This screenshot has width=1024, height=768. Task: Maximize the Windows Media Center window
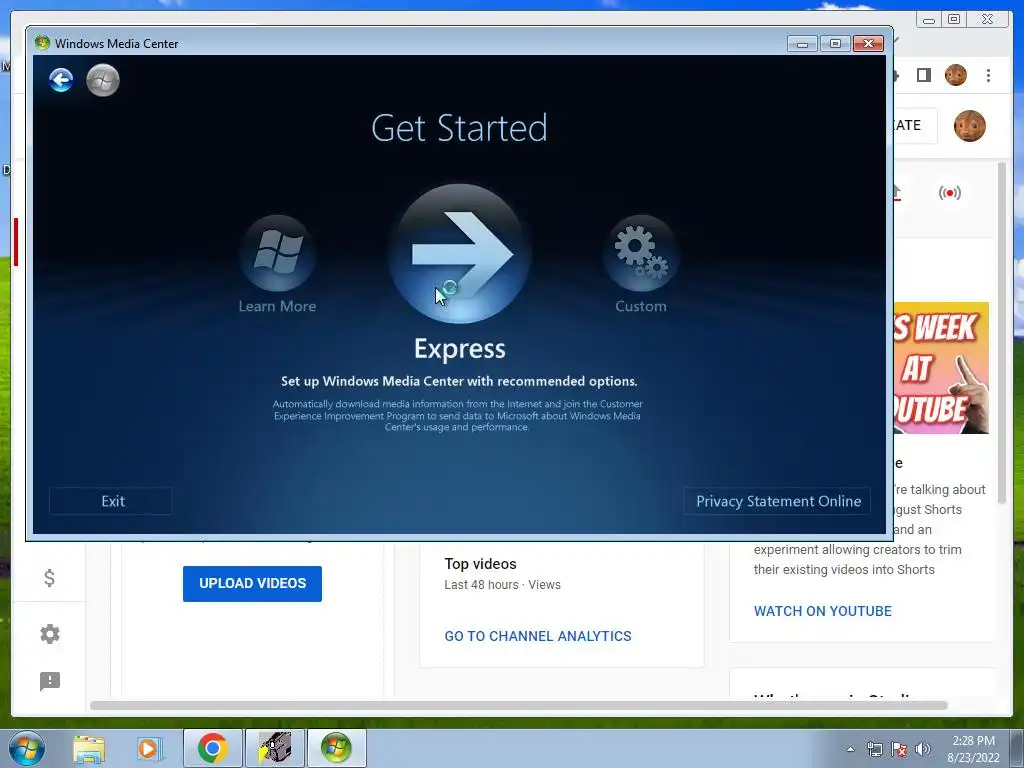pyautogui.click(x=835, y=44)
